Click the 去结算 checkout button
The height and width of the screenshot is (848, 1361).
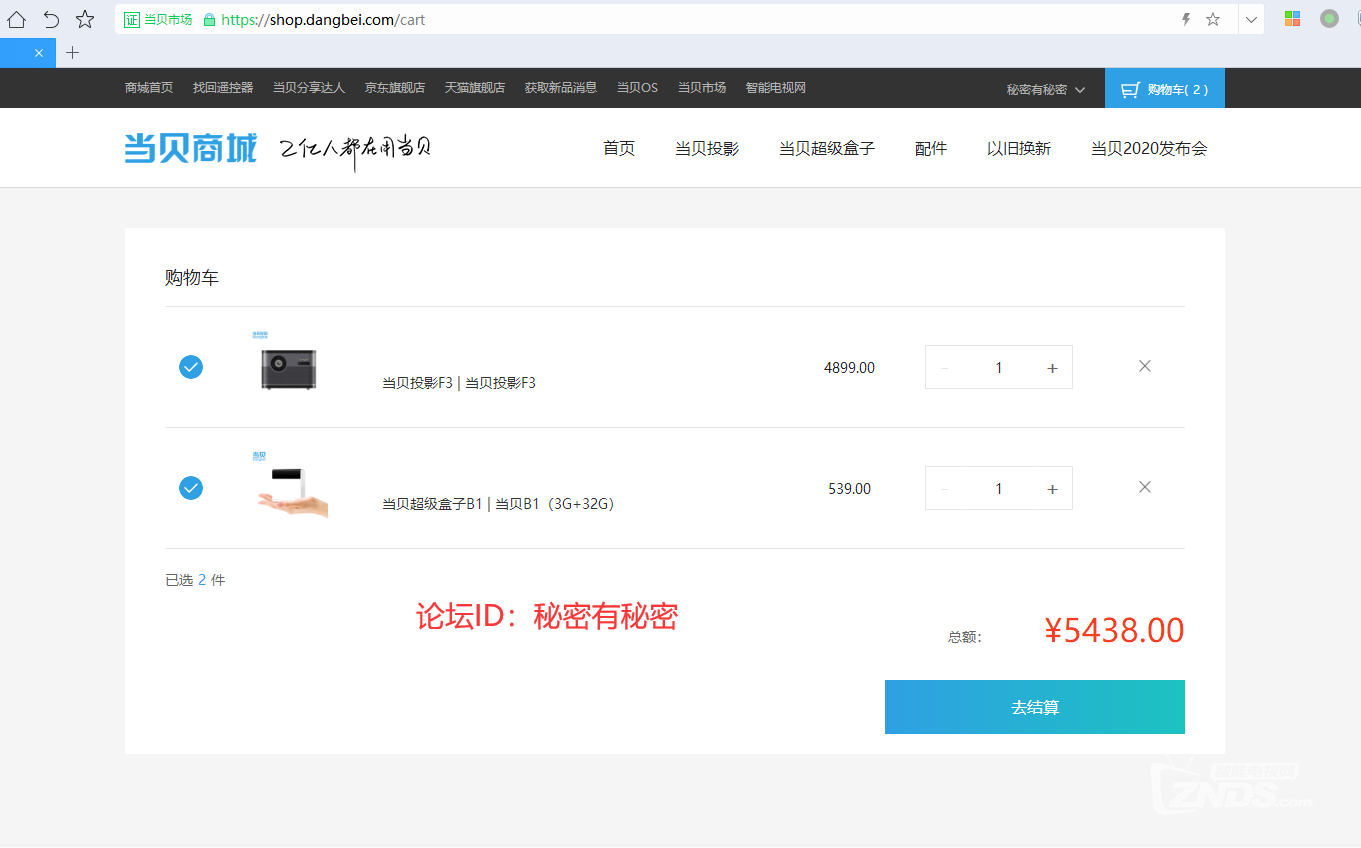[1035, 707]
